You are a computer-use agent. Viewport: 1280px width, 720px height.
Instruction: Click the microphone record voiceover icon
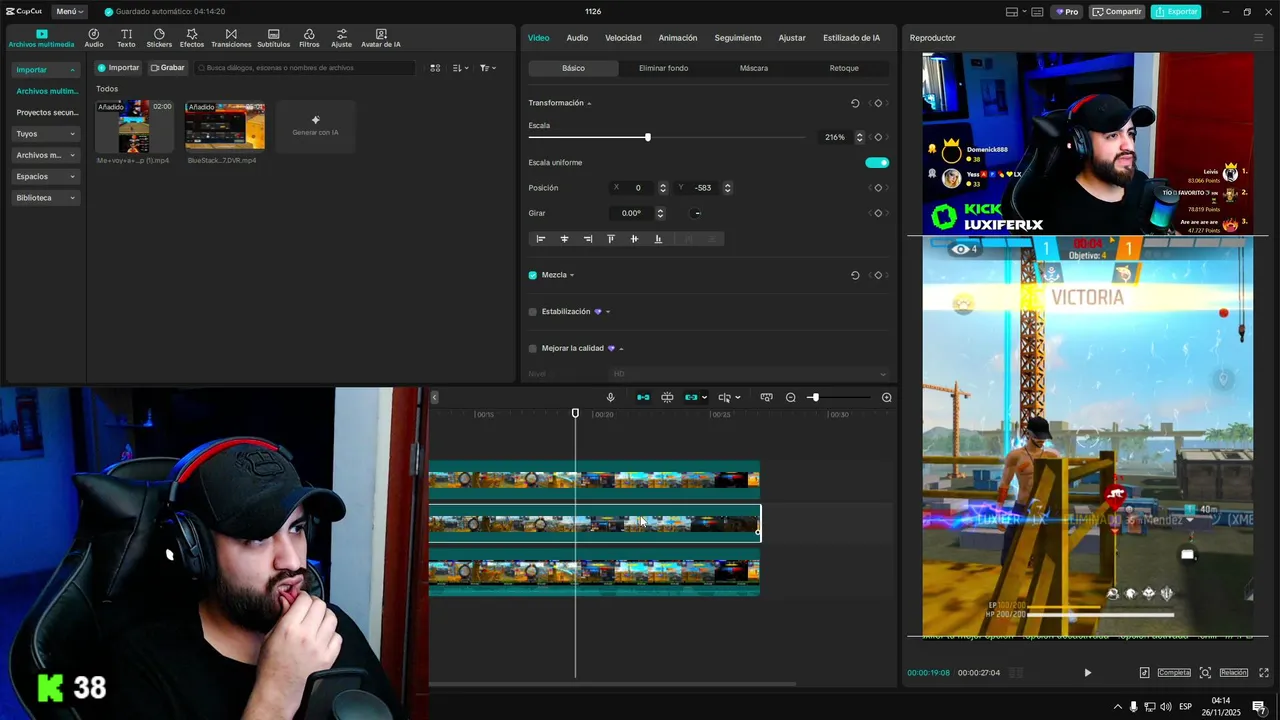coord(610,397)
